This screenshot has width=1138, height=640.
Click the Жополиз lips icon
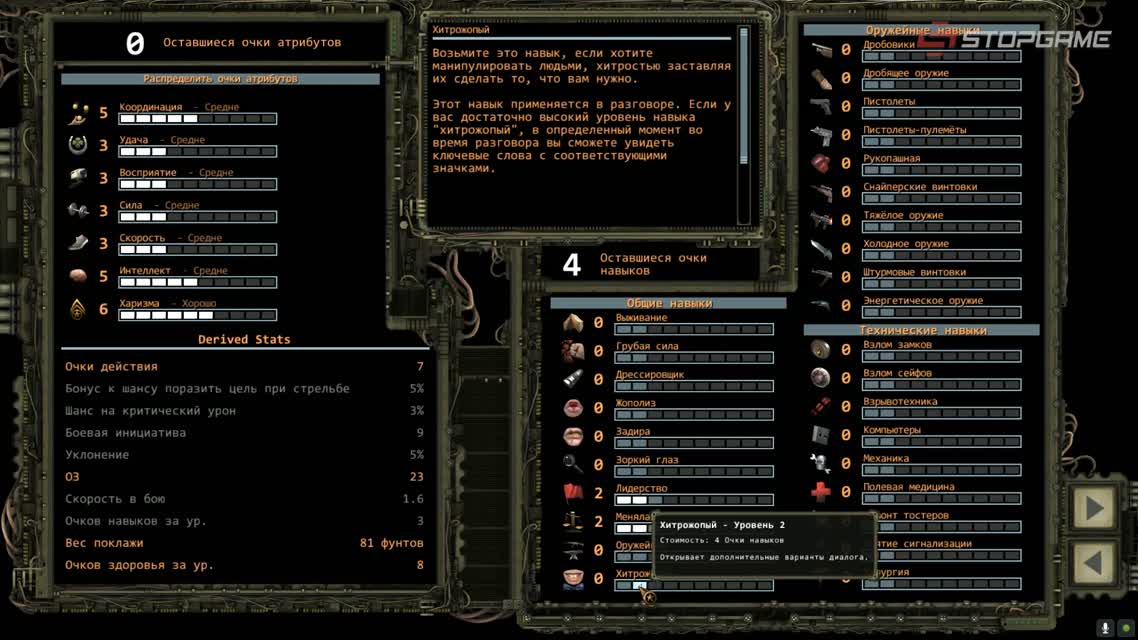click(x=573, y=408)
